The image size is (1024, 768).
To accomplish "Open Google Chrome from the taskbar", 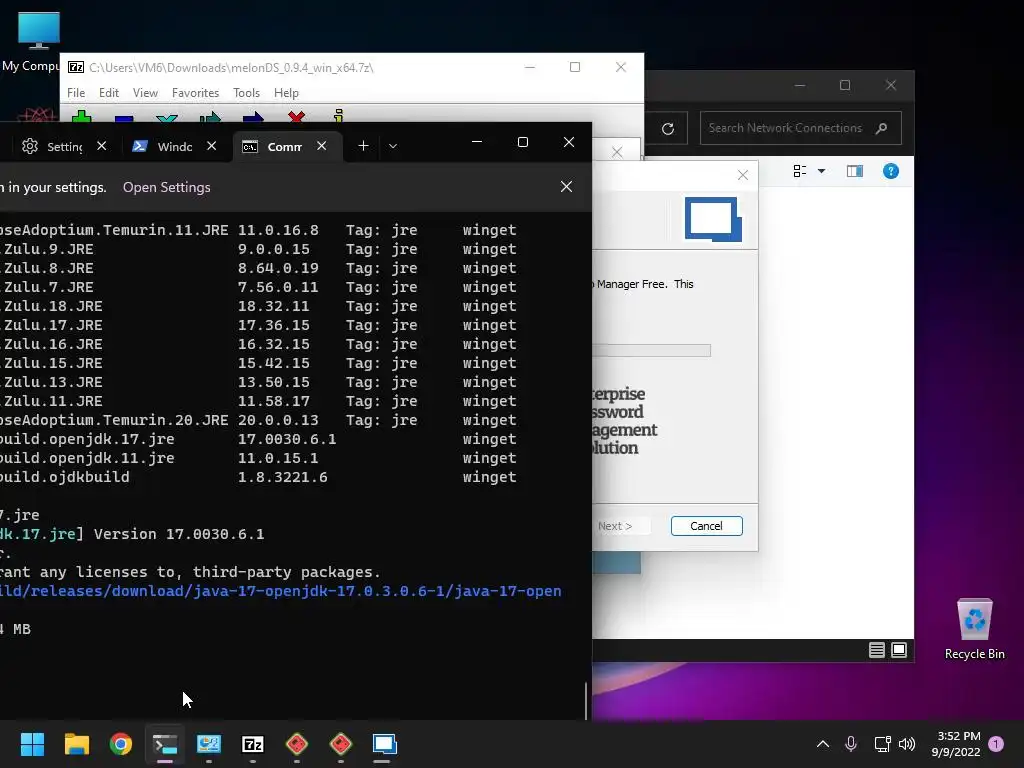I will pyautogui.click(x=121, y=744).
